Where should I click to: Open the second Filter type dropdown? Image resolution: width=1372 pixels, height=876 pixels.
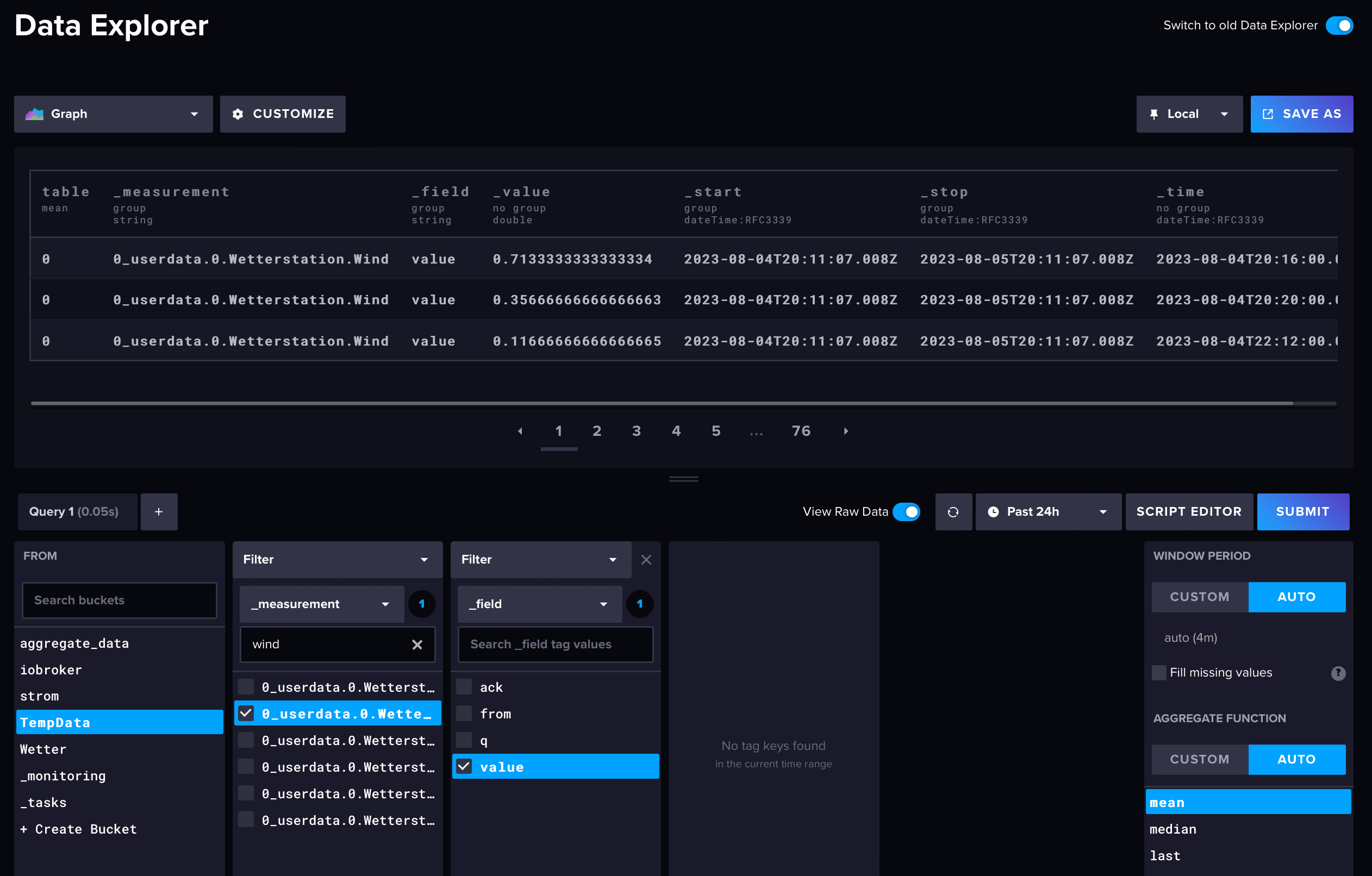pyautogui.click(x=541, y=559)
